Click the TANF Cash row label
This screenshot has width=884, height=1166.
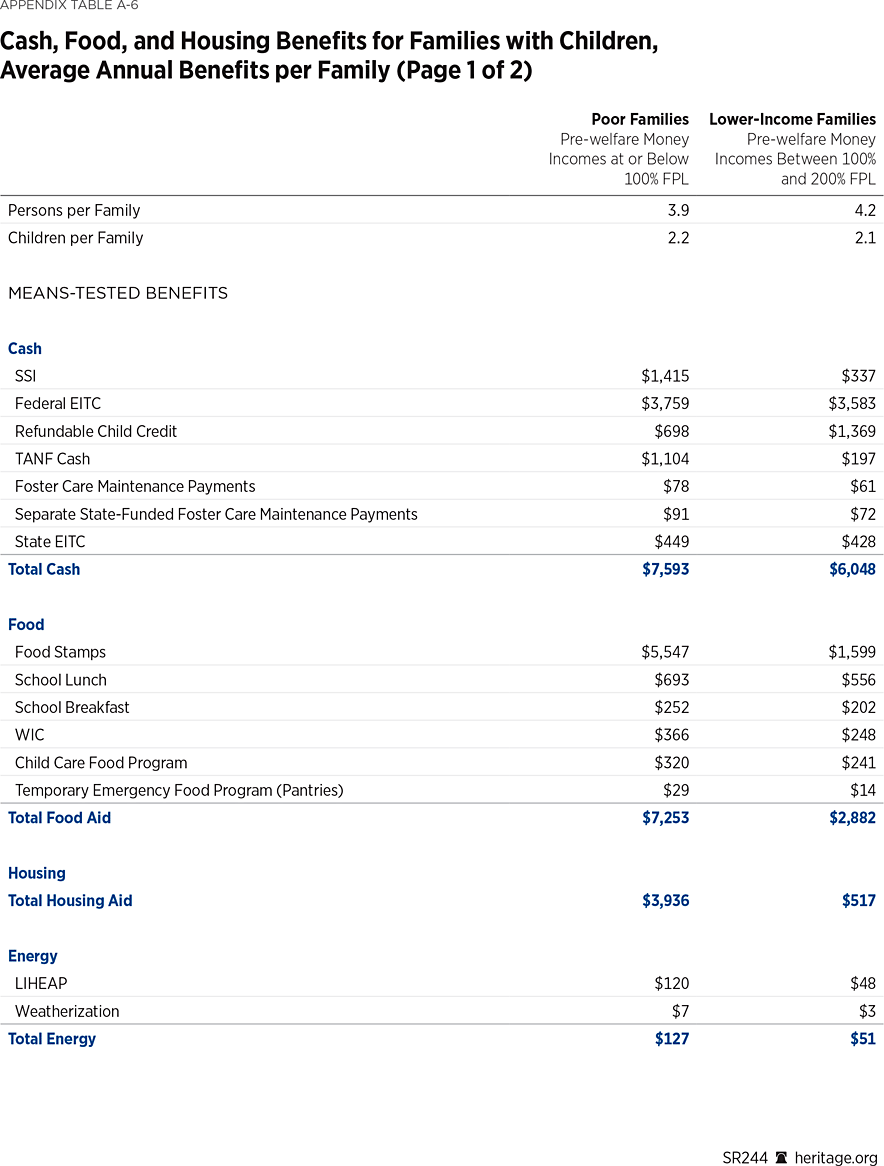pyautogui.click(x=52, y=458)
